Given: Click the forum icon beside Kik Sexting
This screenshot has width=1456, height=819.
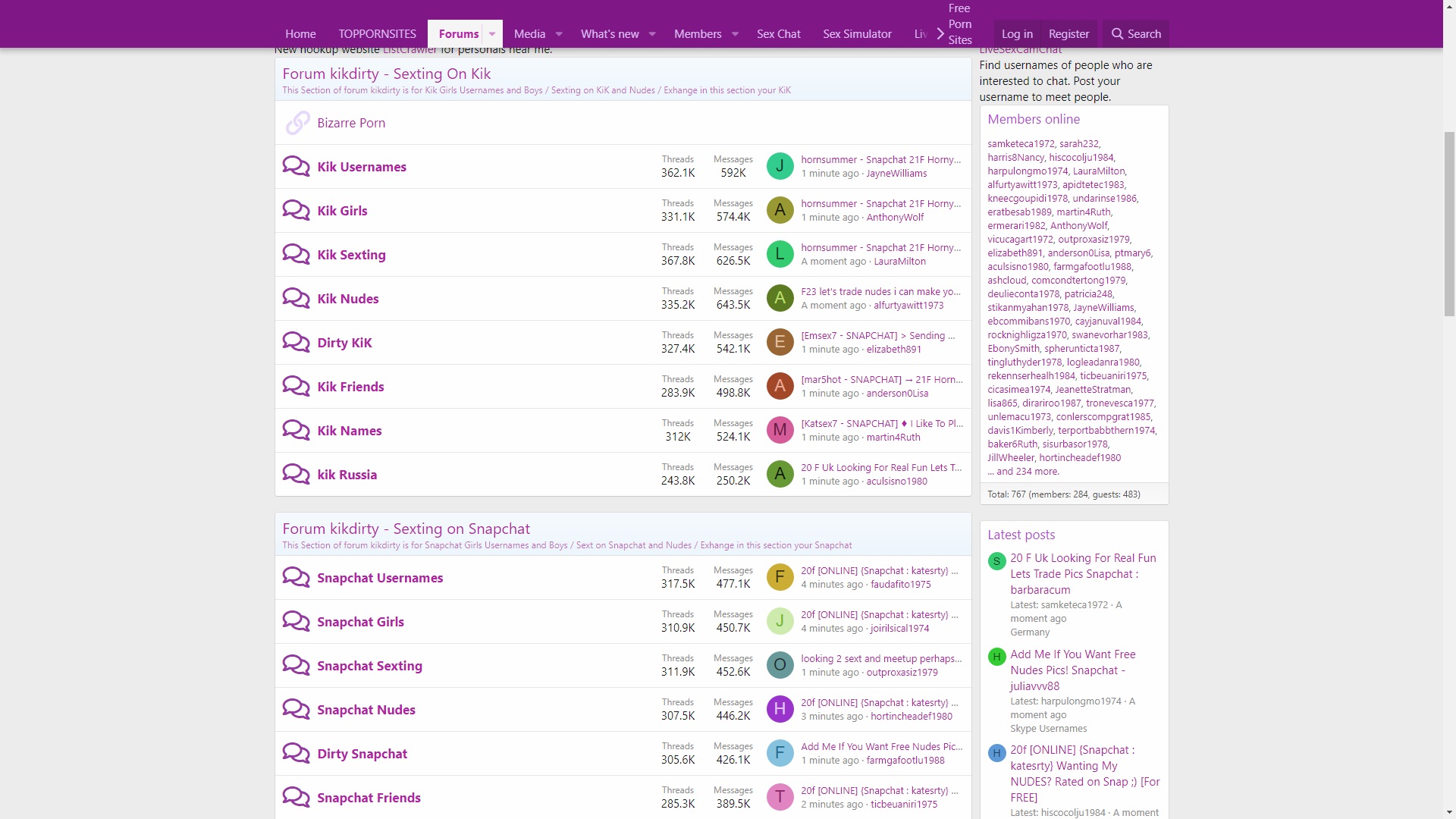Looking at the screenshot, I should click(296, 254).
